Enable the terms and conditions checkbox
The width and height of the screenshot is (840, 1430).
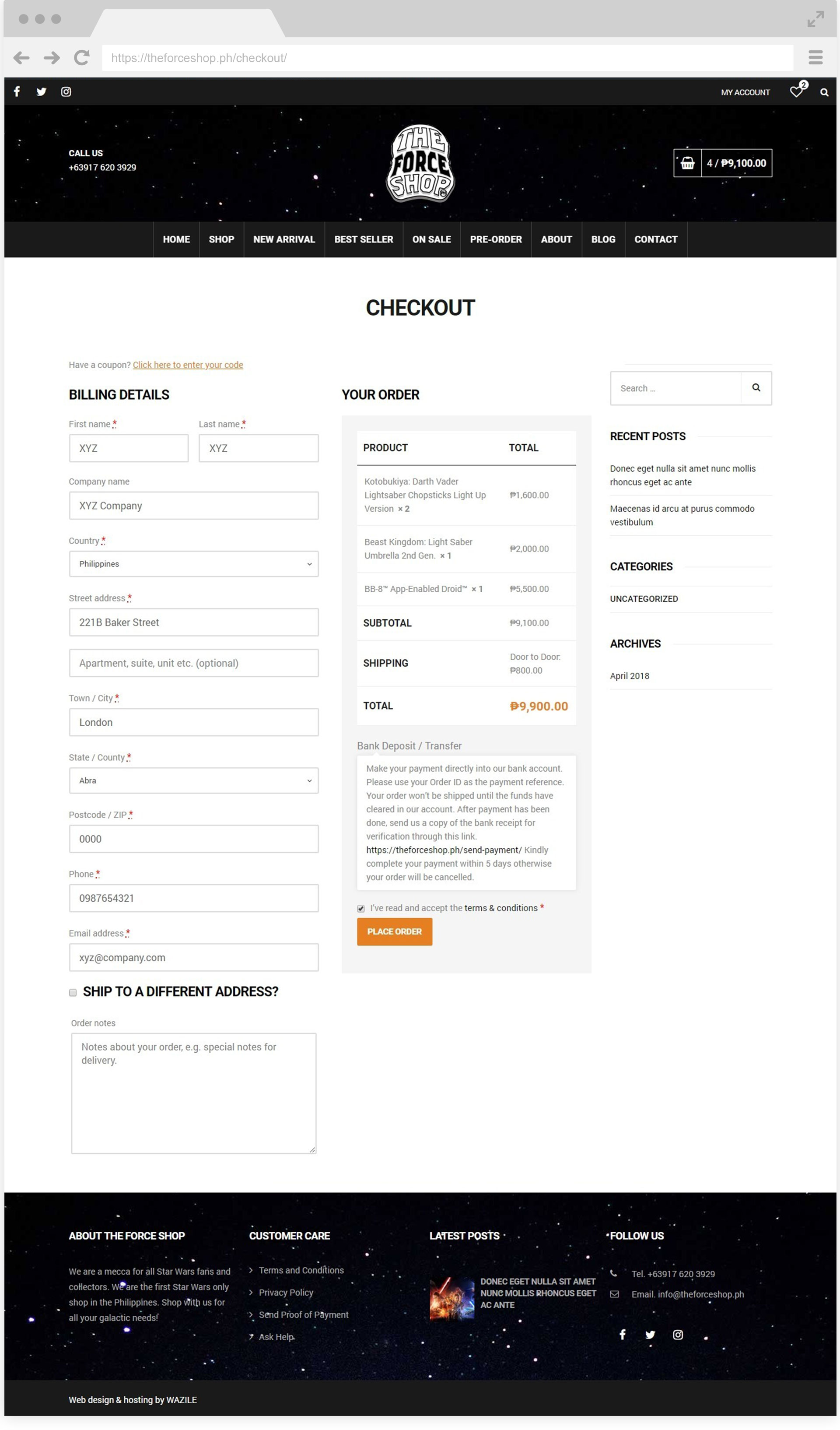(361, 908)
